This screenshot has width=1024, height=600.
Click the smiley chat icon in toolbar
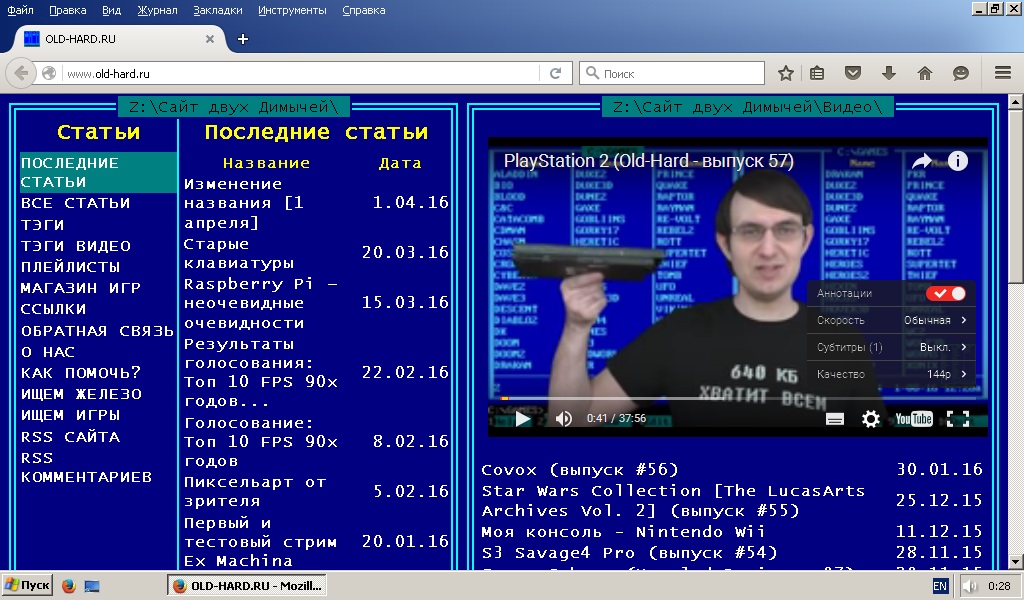coord(961,73)
